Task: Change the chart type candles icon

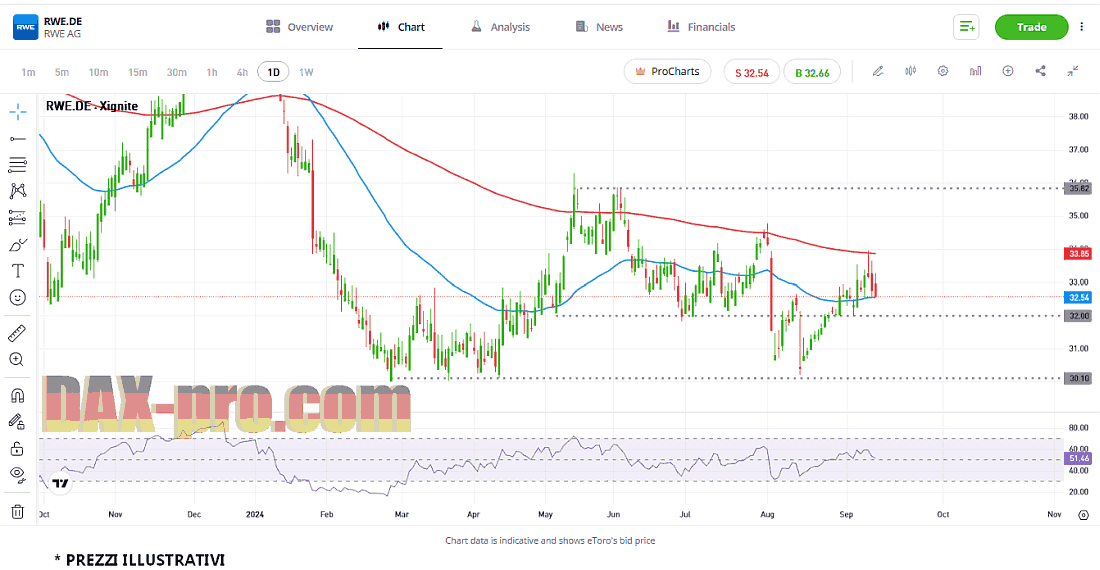Action: coord(911,71)
